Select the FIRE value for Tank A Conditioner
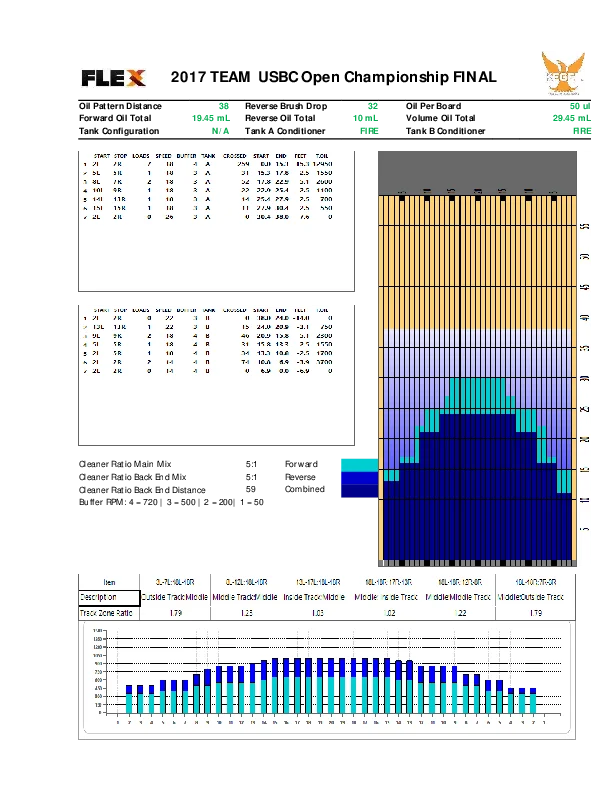 [x=369, y=131]
